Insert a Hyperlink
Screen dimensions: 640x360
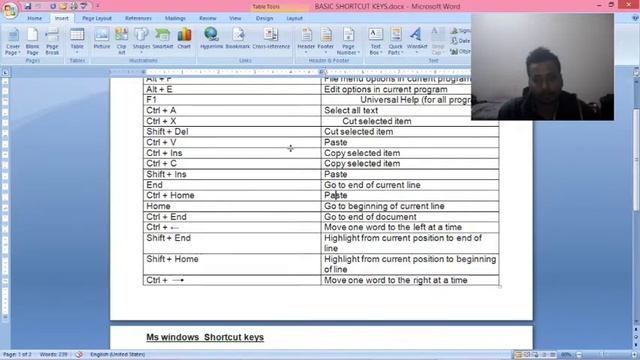[211, 39]
